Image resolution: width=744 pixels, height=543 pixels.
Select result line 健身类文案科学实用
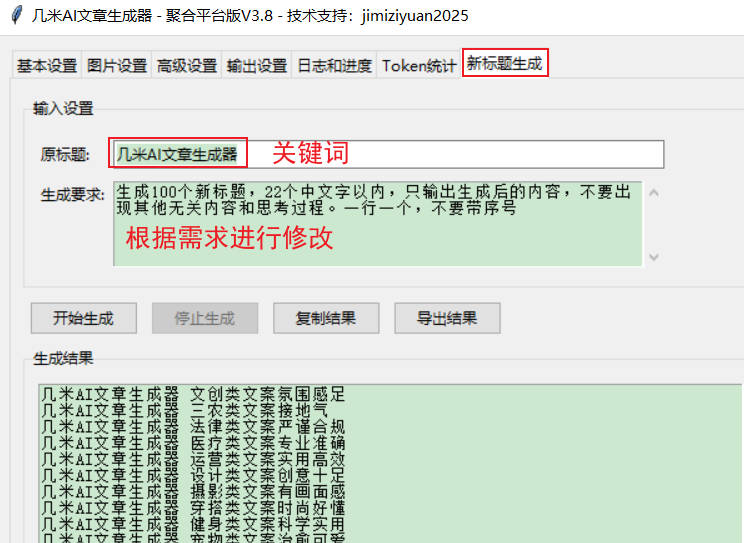[194, 524]
